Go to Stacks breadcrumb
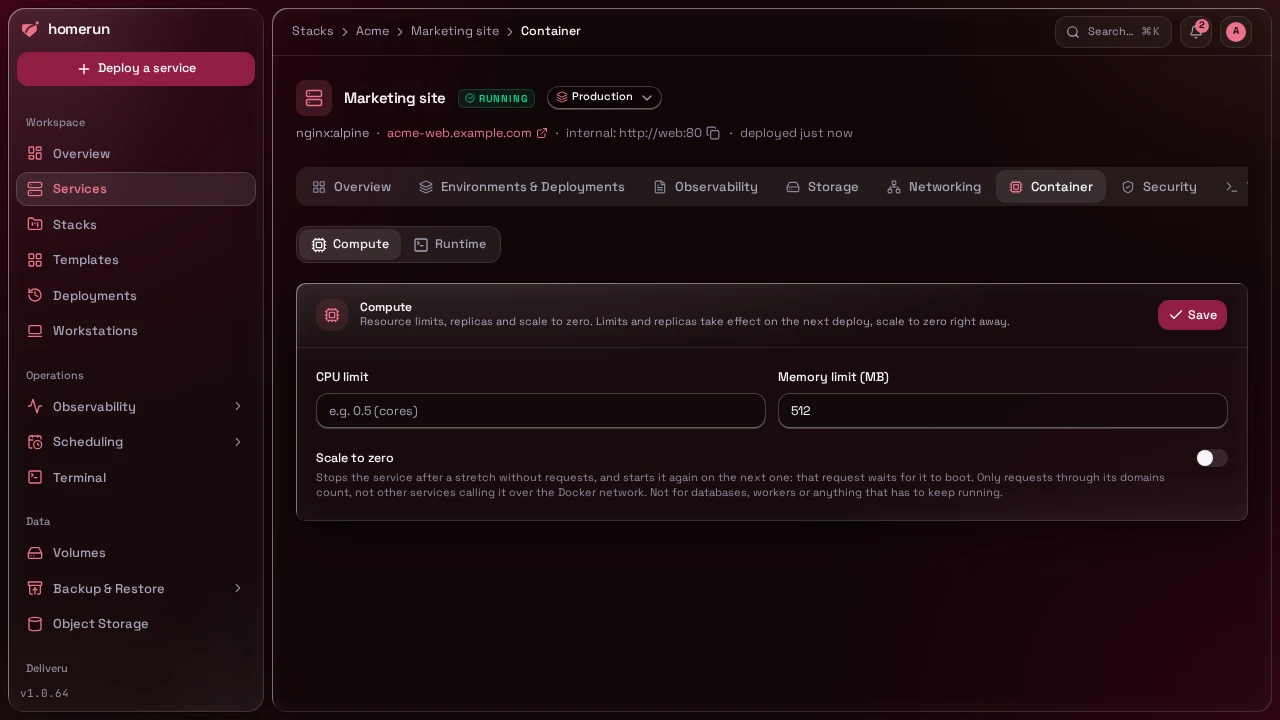Viewport: 1280px width, 720px height. 313,32
